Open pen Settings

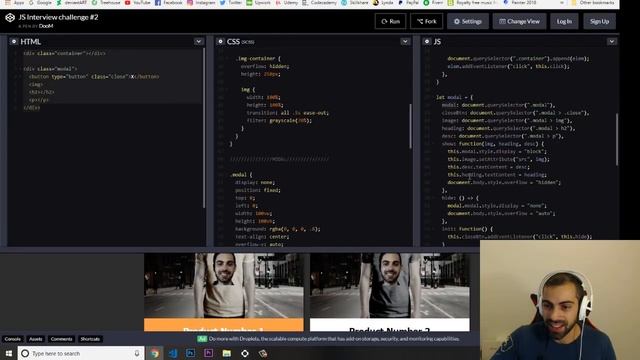(468, 21)
